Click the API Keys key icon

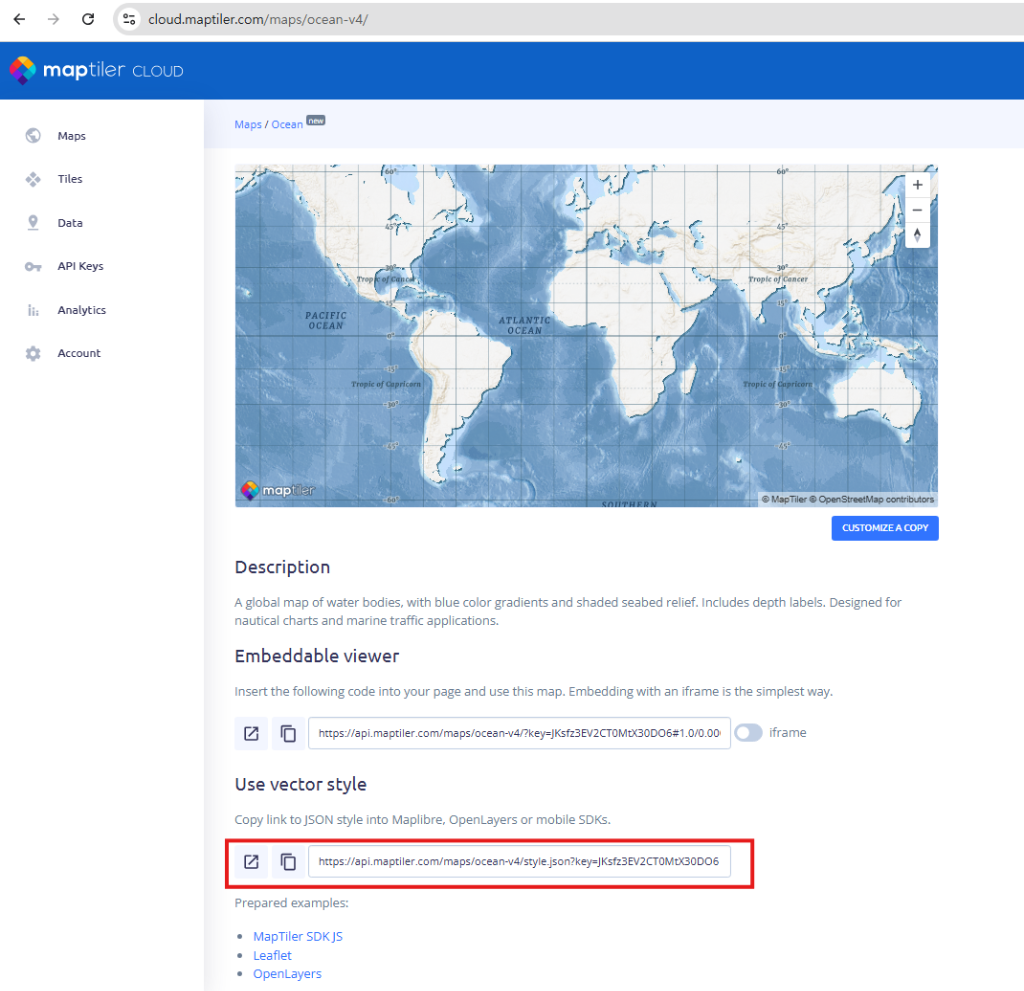(33, 267)
